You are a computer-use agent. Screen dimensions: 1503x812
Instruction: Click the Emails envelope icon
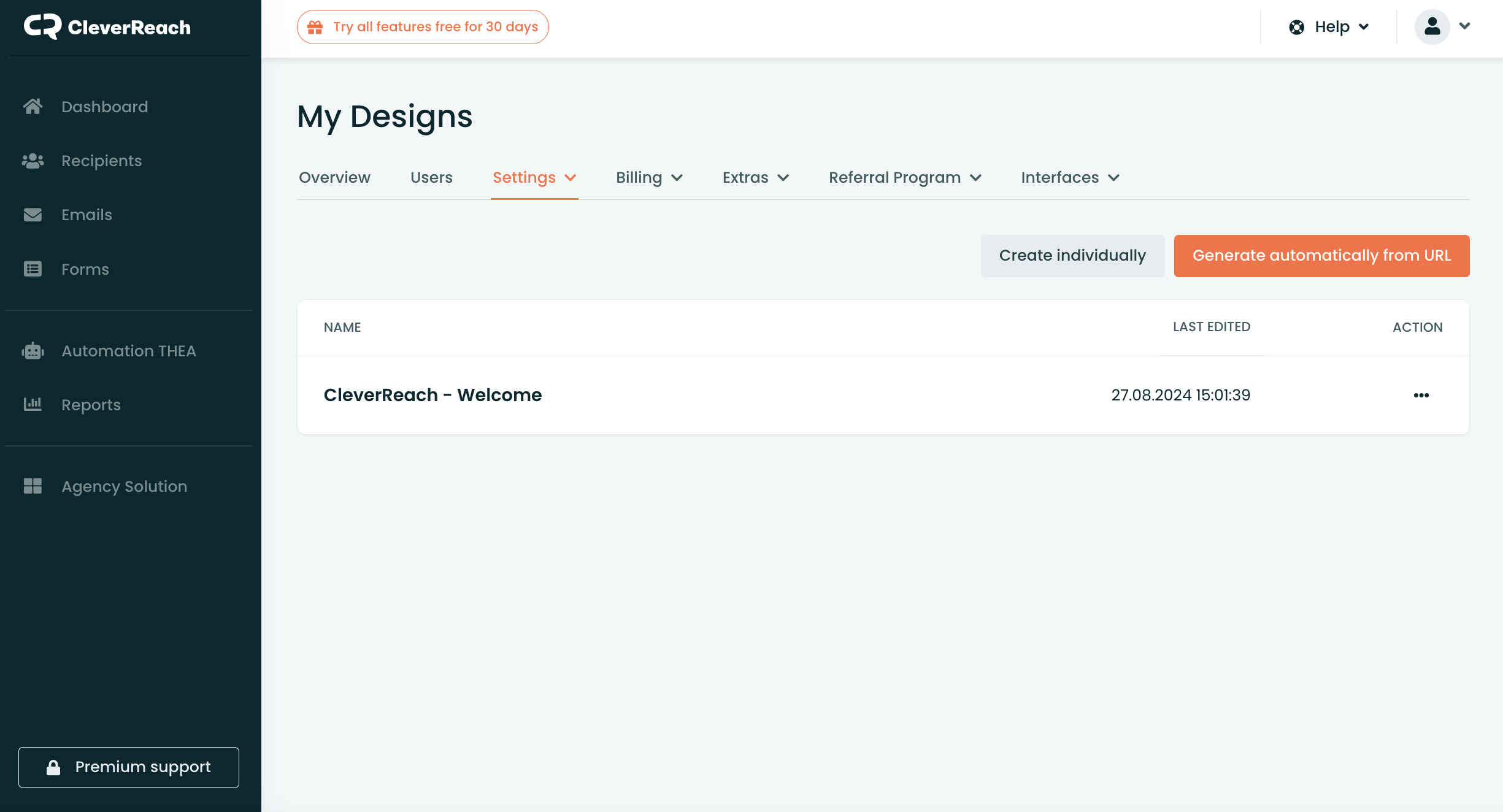coord(33,215)
